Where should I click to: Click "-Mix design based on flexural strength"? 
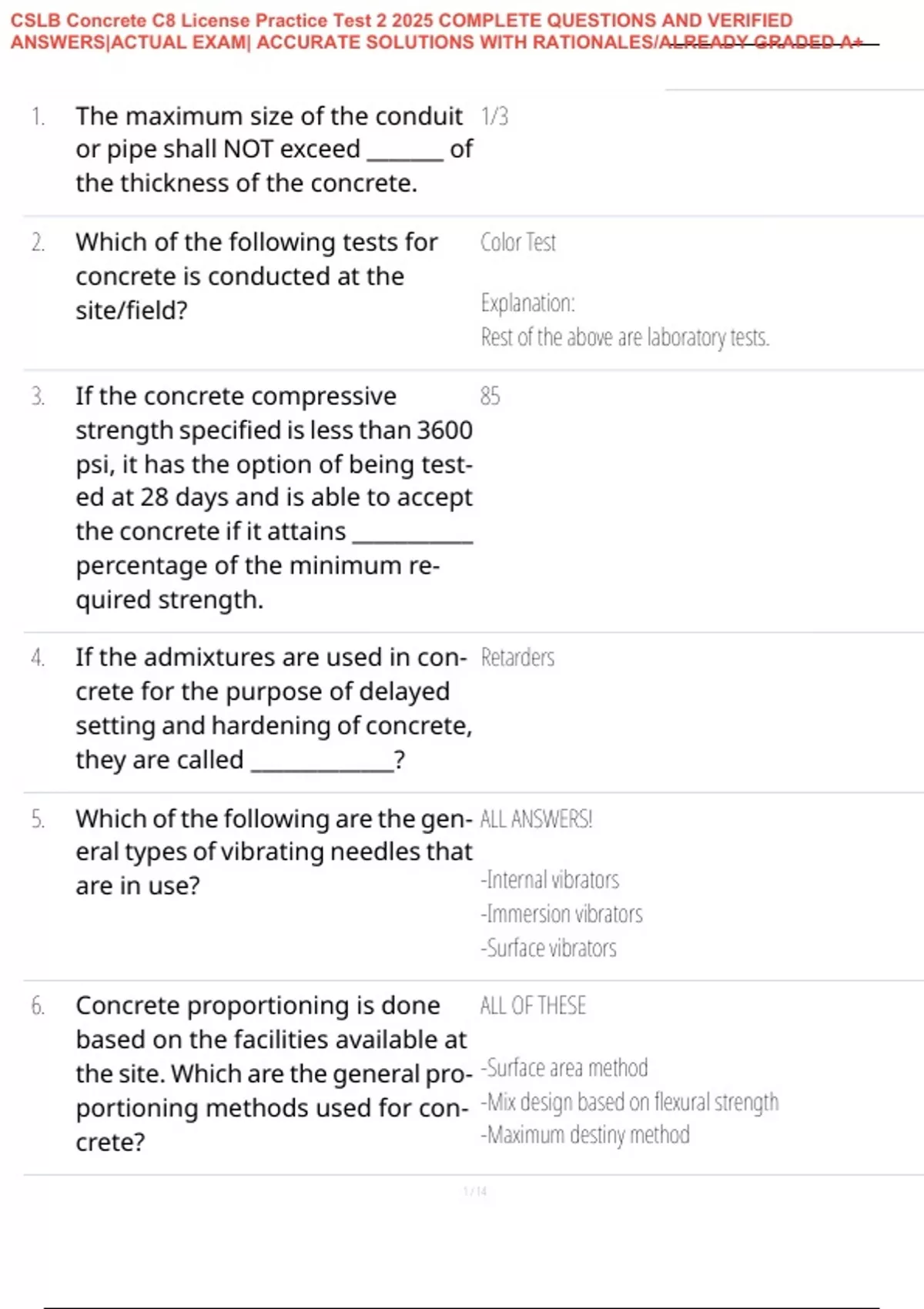pyautogui.click(x=629, y=1102)
